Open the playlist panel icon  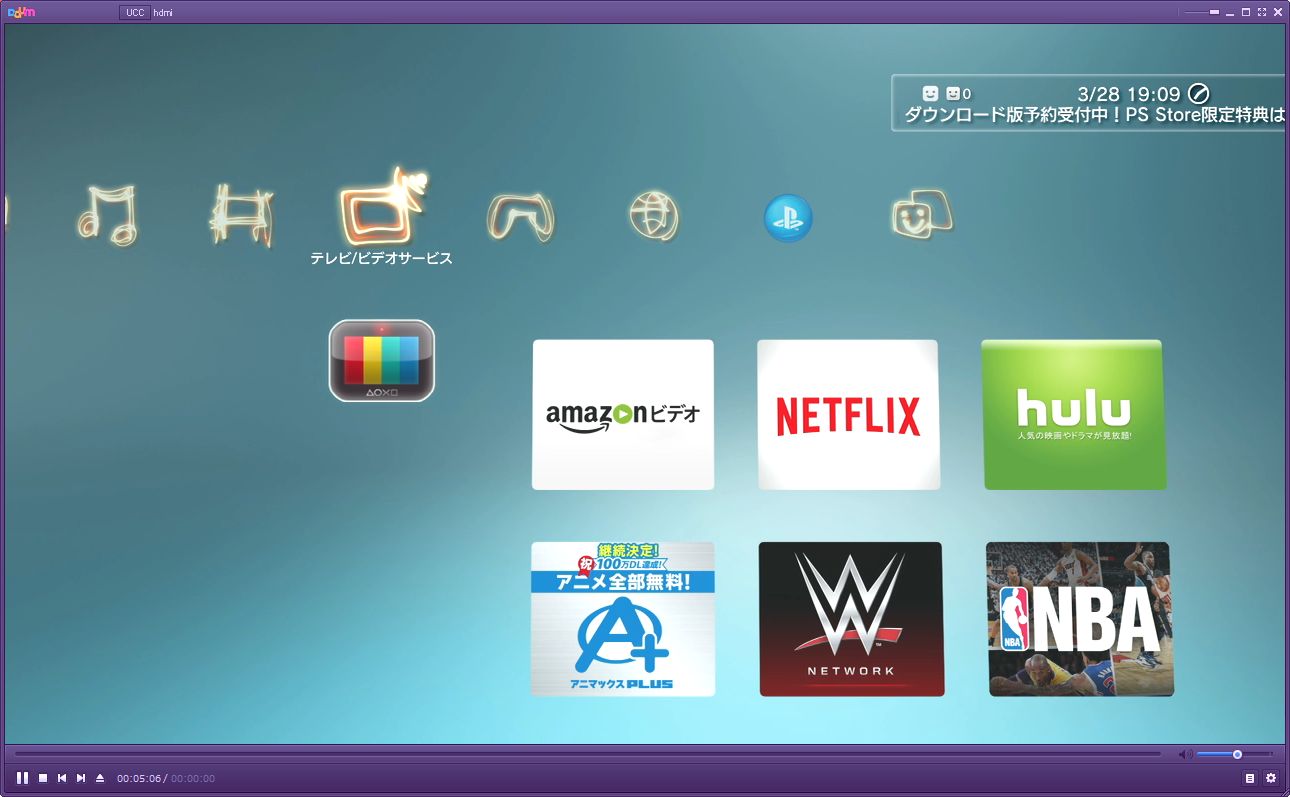(1250, 778)
